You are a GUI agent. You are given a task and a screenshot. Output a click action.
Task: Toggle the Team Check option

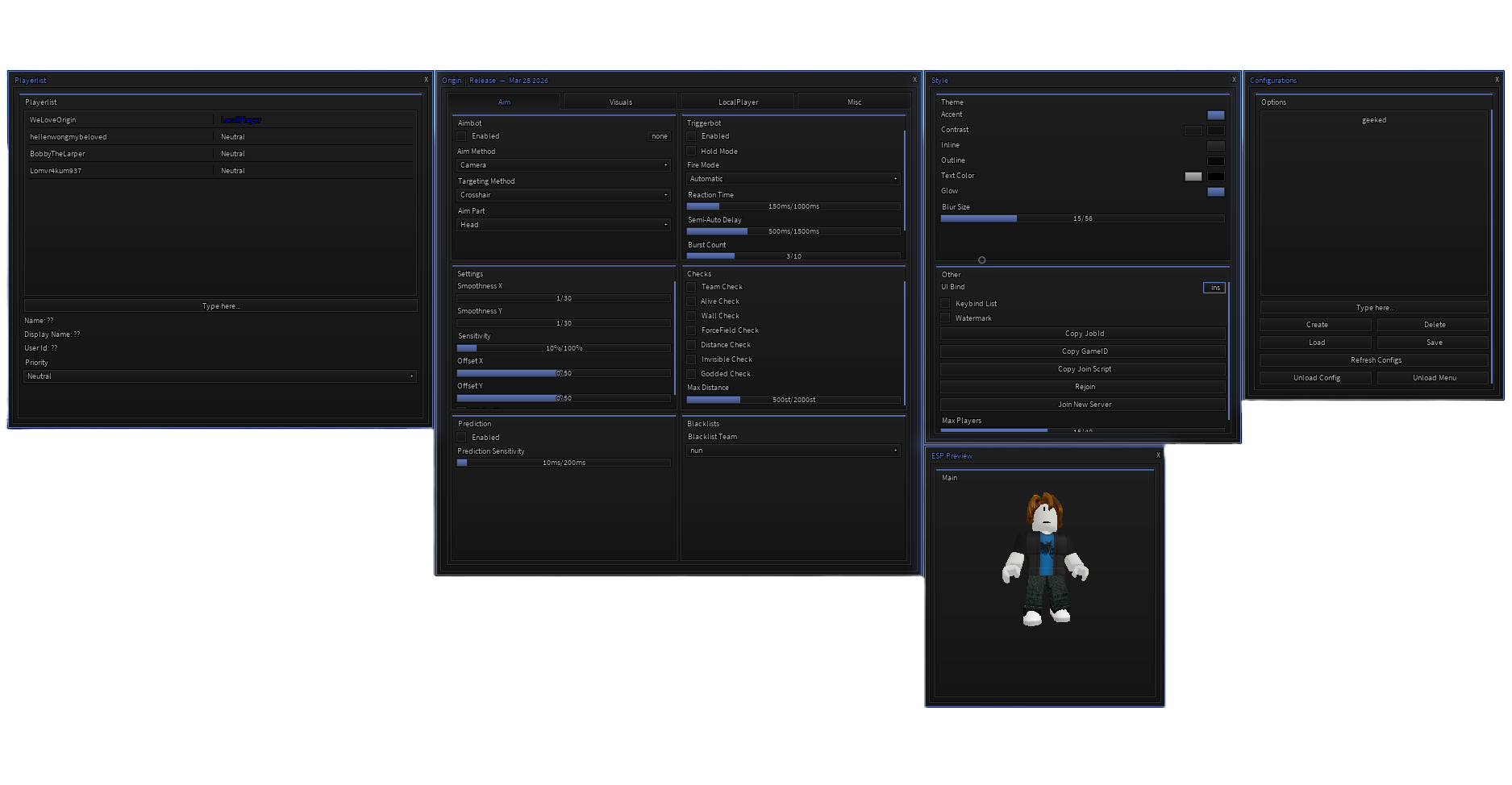point(691,287)
